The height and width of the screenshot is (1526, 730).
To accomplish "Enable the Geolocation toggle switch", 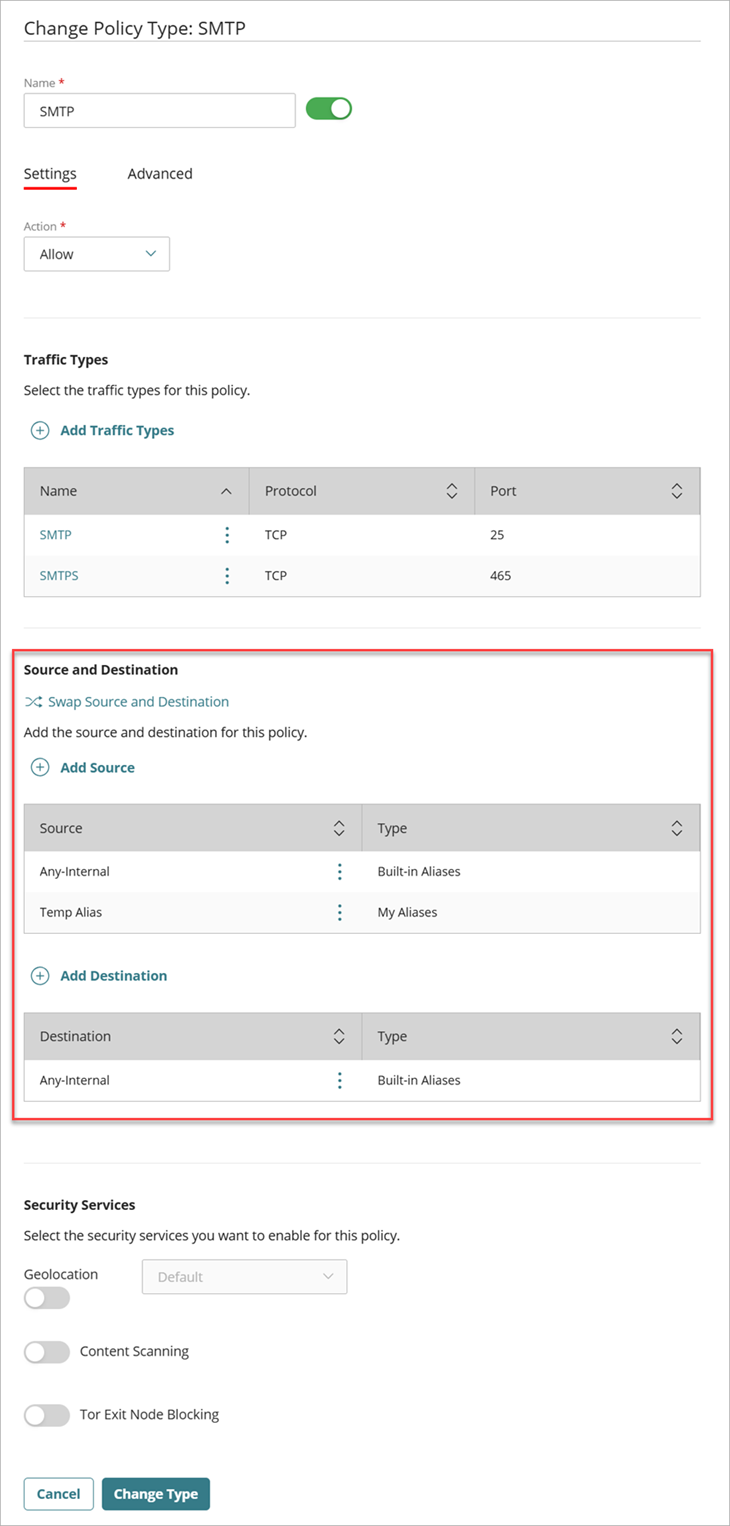I will 47,1298.
